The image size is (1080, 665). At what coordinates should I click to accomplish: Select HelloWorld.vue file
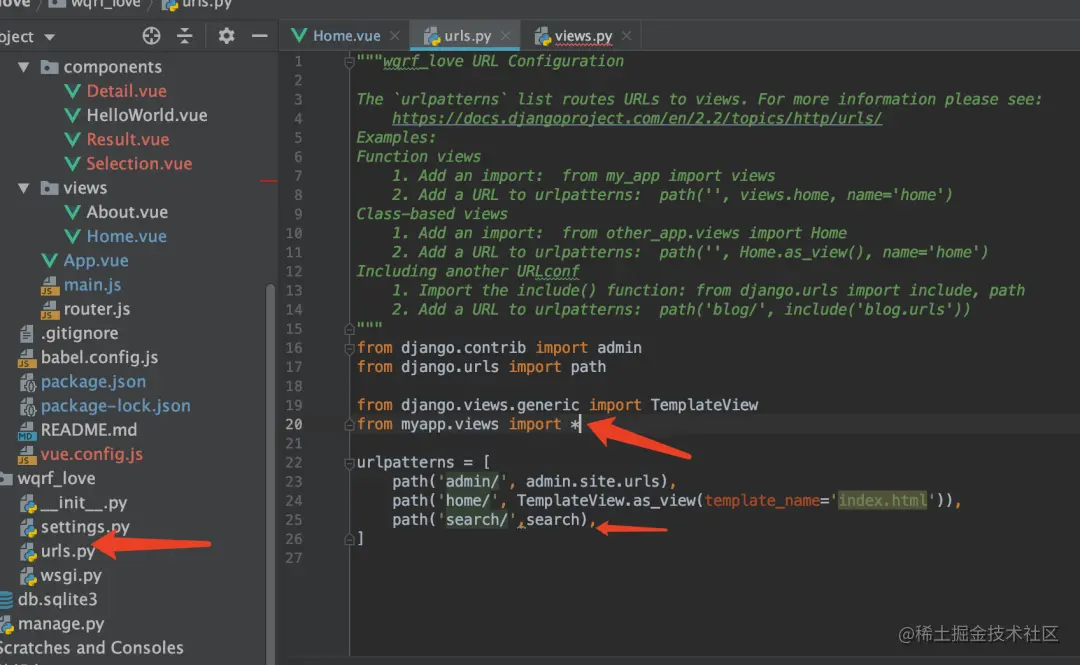pos(147,115)
